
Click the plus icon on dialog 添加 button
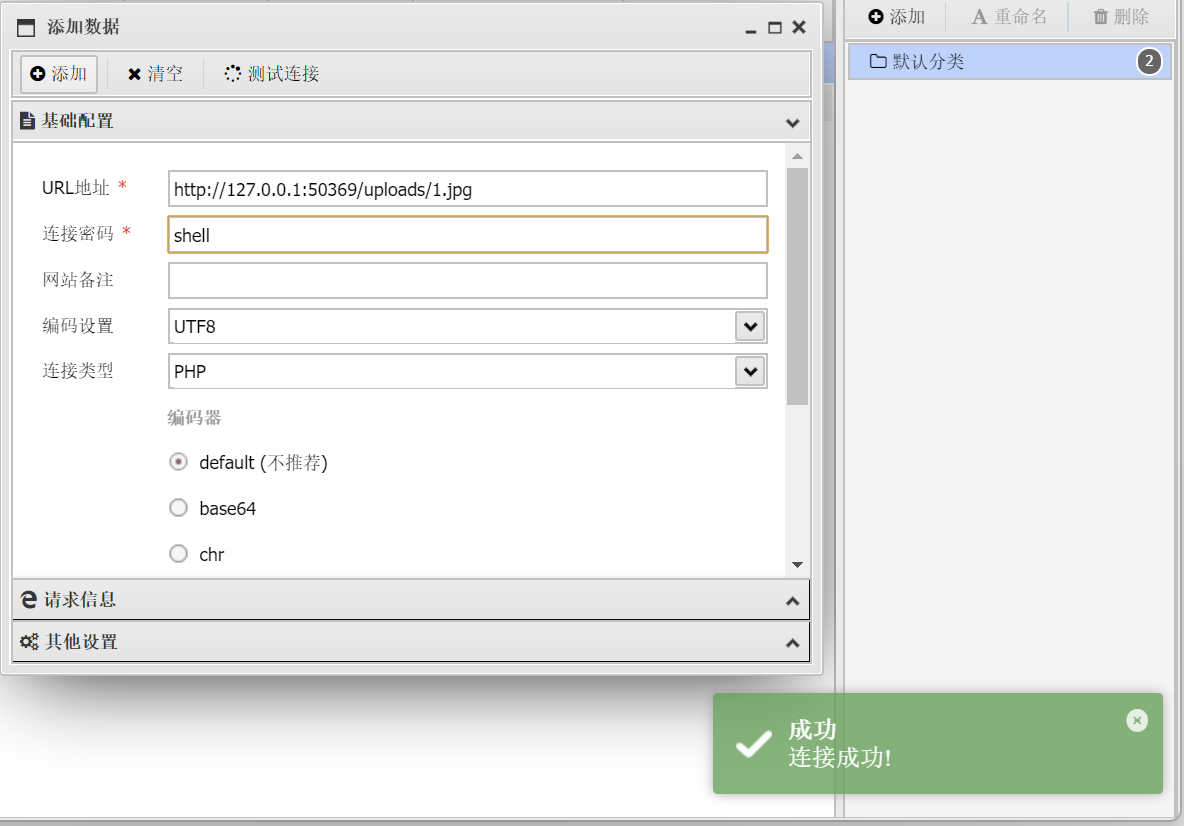(38, 73)
